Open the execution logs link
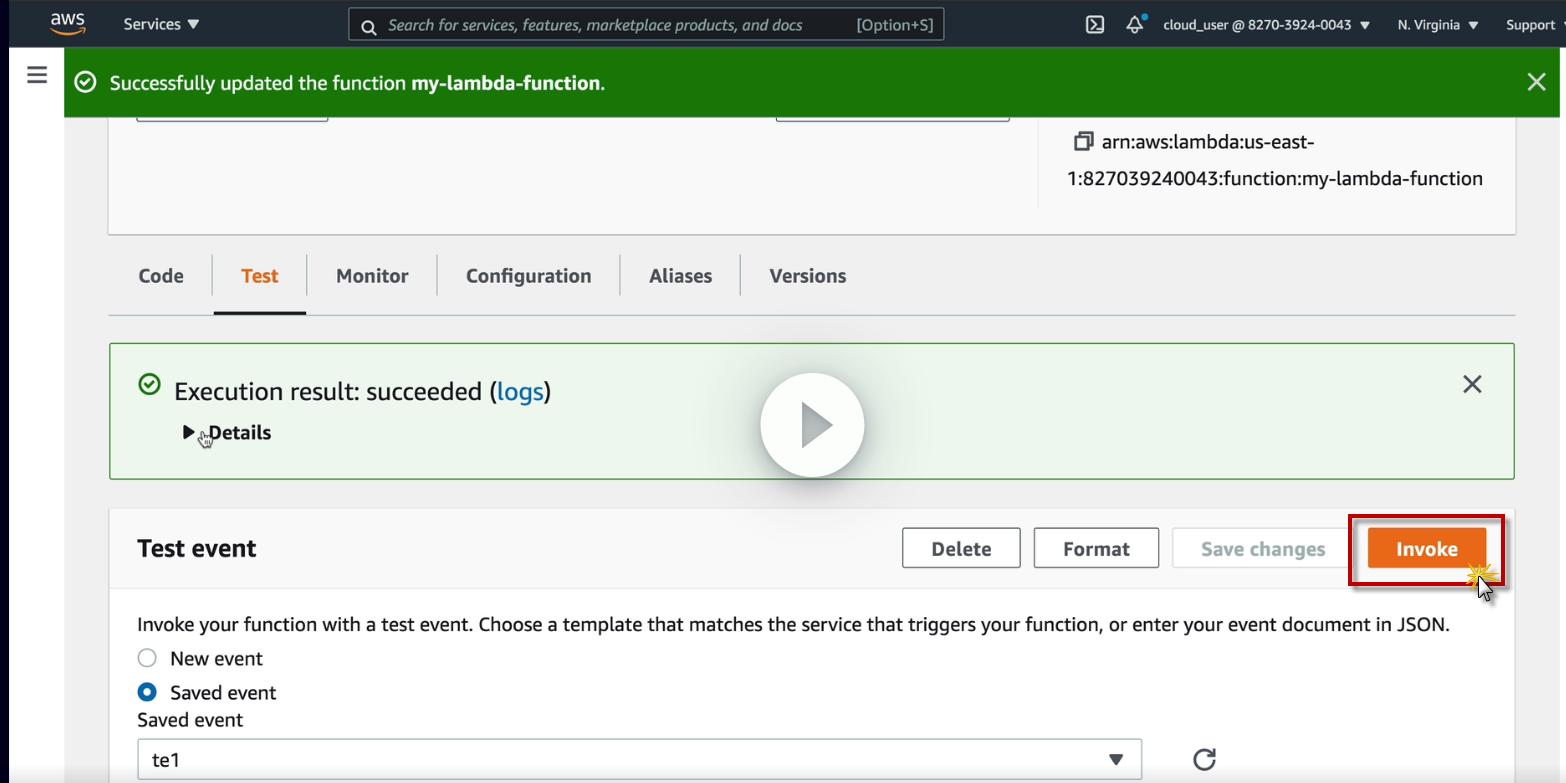Viewport: 1566px width, 783px height. tap(520, 391)
